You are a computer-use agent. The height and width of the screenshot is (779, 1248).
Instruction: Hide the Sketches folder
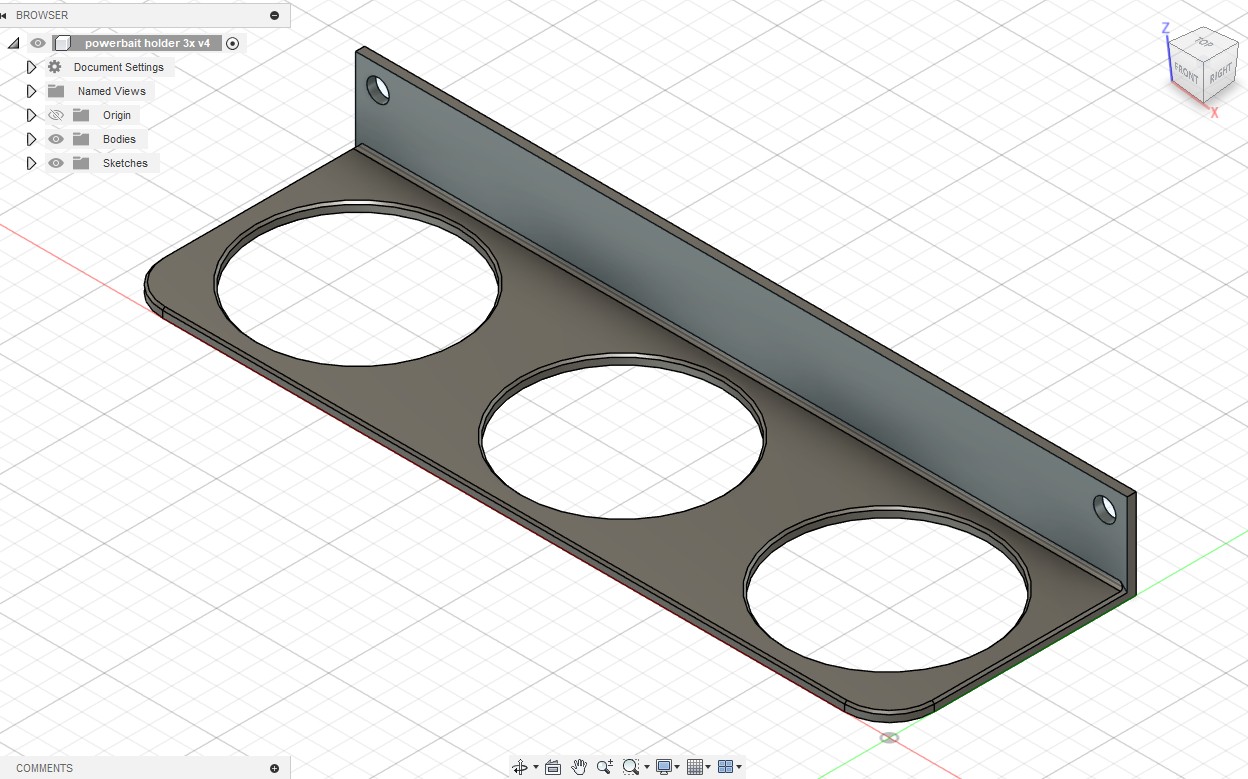coord(56,163)
